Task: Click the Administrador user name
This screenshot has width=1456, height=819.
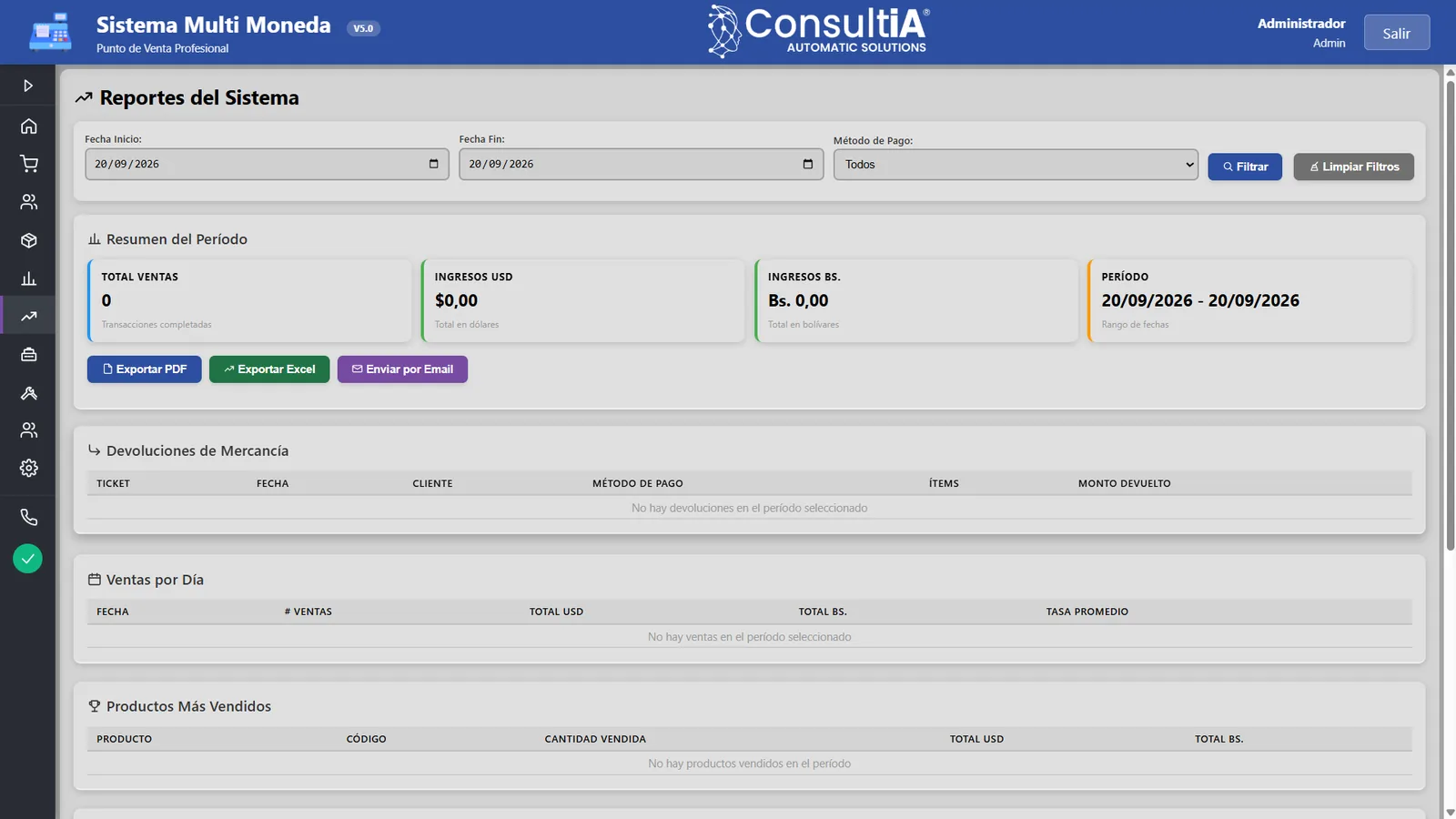Action: point(1301,24)
